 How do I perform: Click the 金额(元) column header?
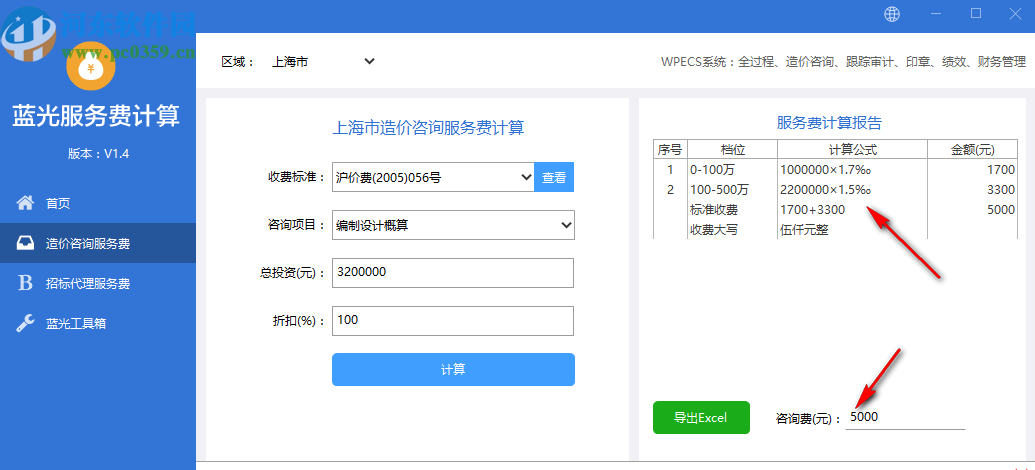click(x=972, y=149)
